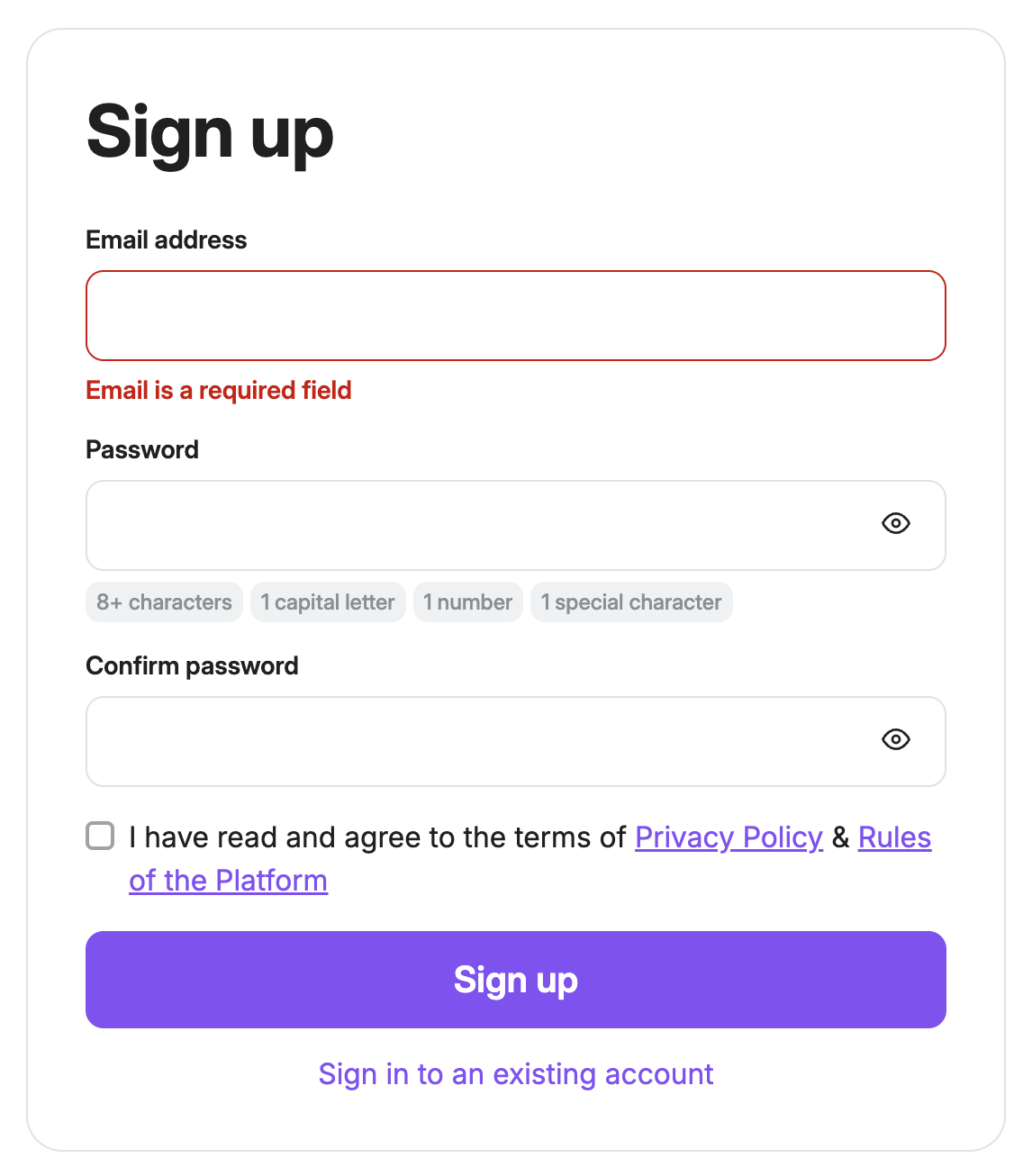Check the agree to terms checkbox
This screenshot has width=1032, height=1176.
(x=100, y=836)
